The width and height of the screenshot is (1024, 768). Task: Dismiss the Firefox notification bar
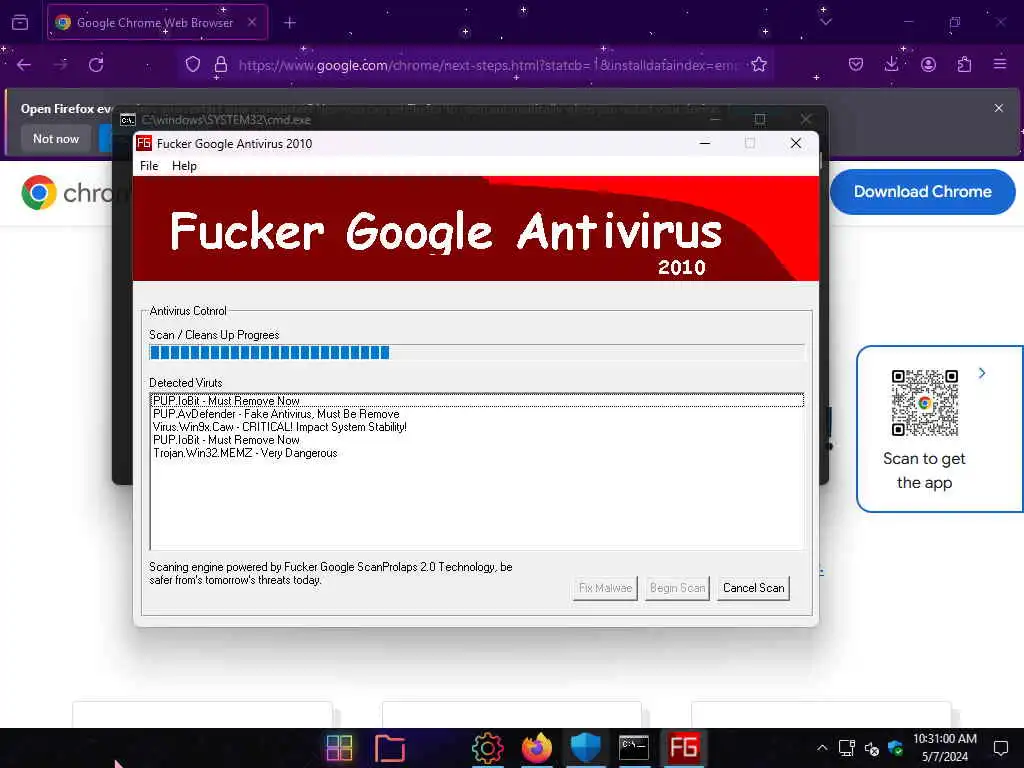point(999,108)
